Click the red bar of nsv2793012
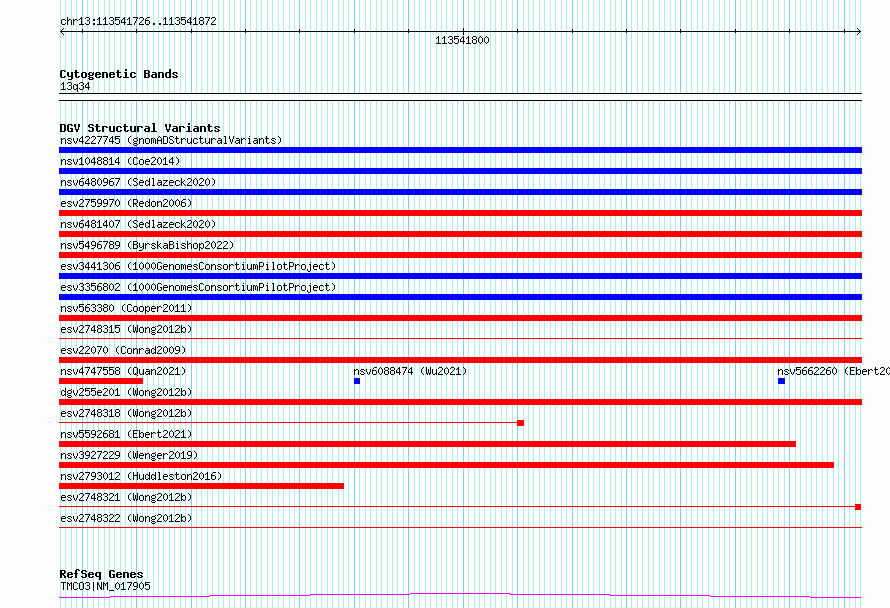Viewport: 890px width, 608px height. (201, 486)
